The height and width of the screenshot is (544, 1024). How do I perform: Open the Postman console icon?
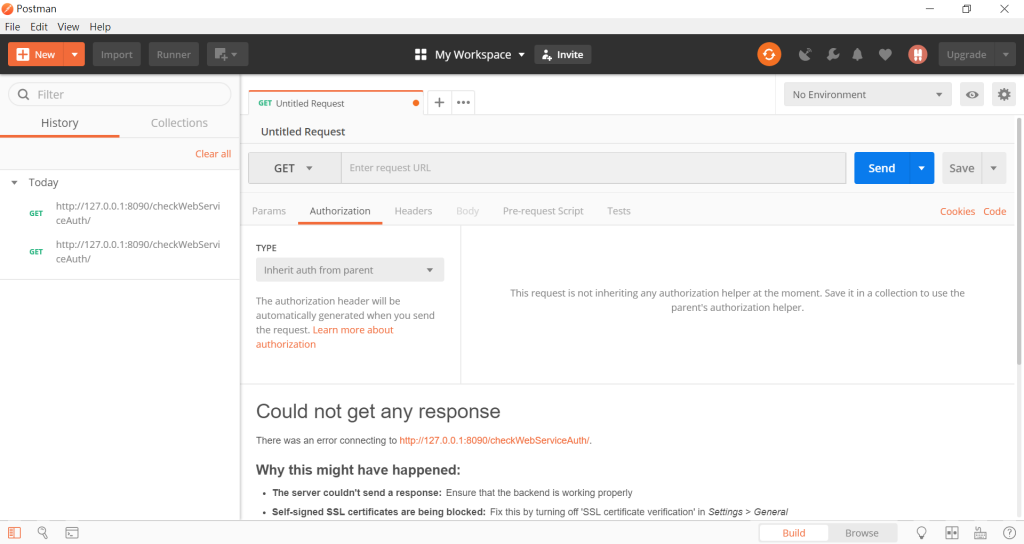click(72, 533)
